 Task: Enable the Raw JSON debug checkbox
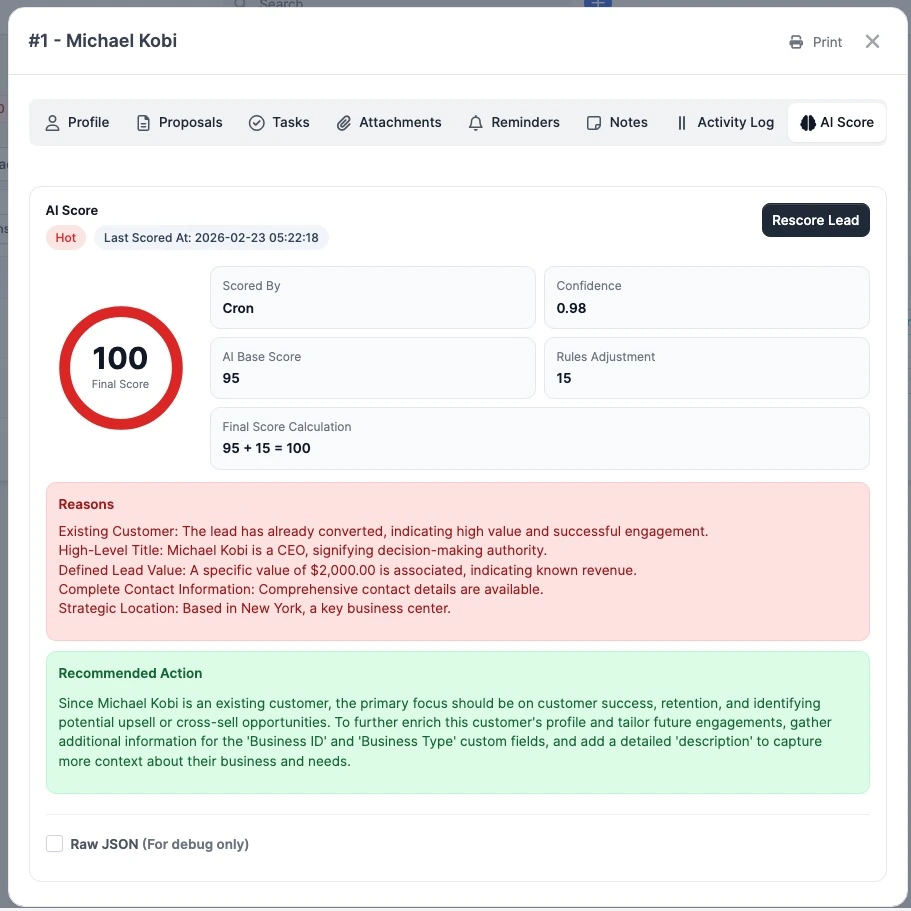click(54, 843)
